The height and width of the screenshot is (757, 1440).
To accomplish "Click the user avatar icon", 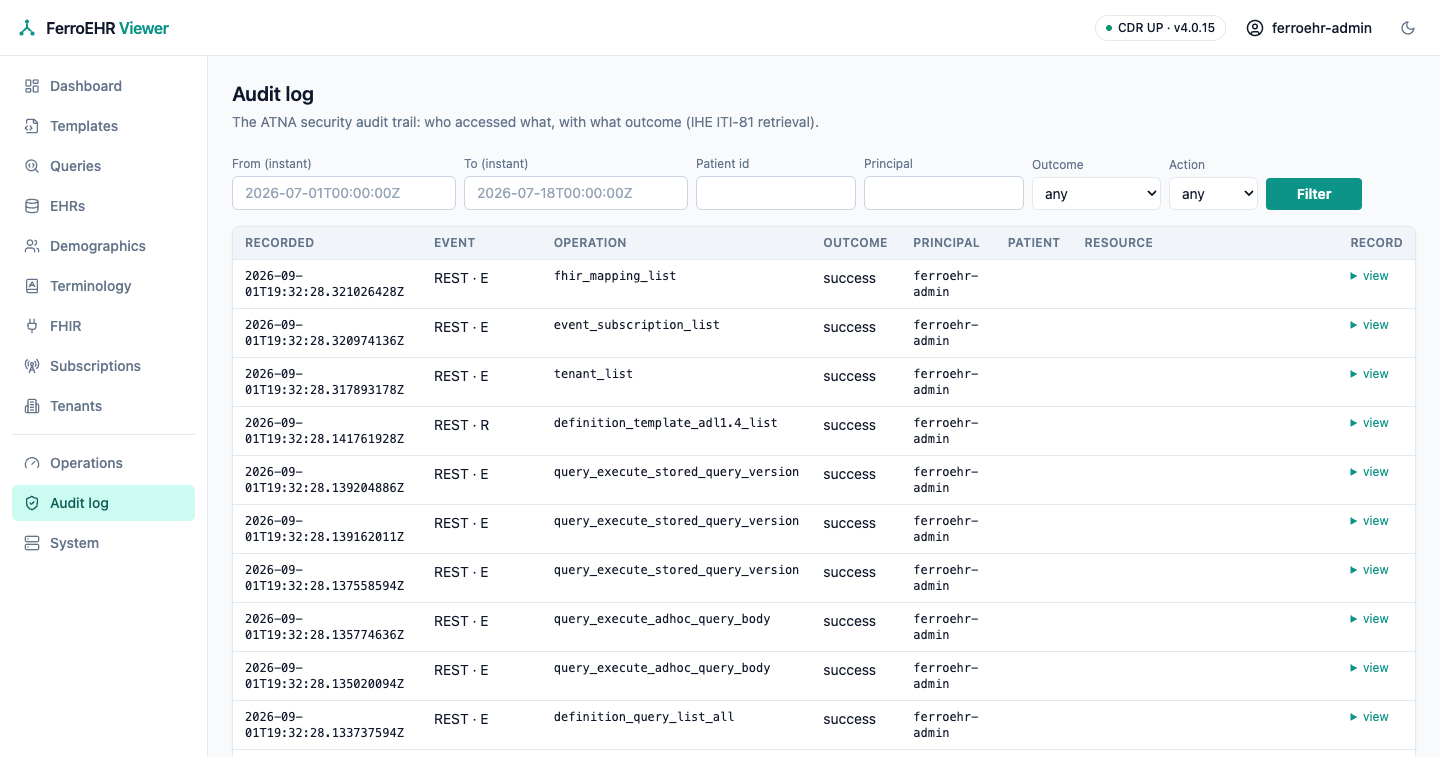I will 1255,28.
